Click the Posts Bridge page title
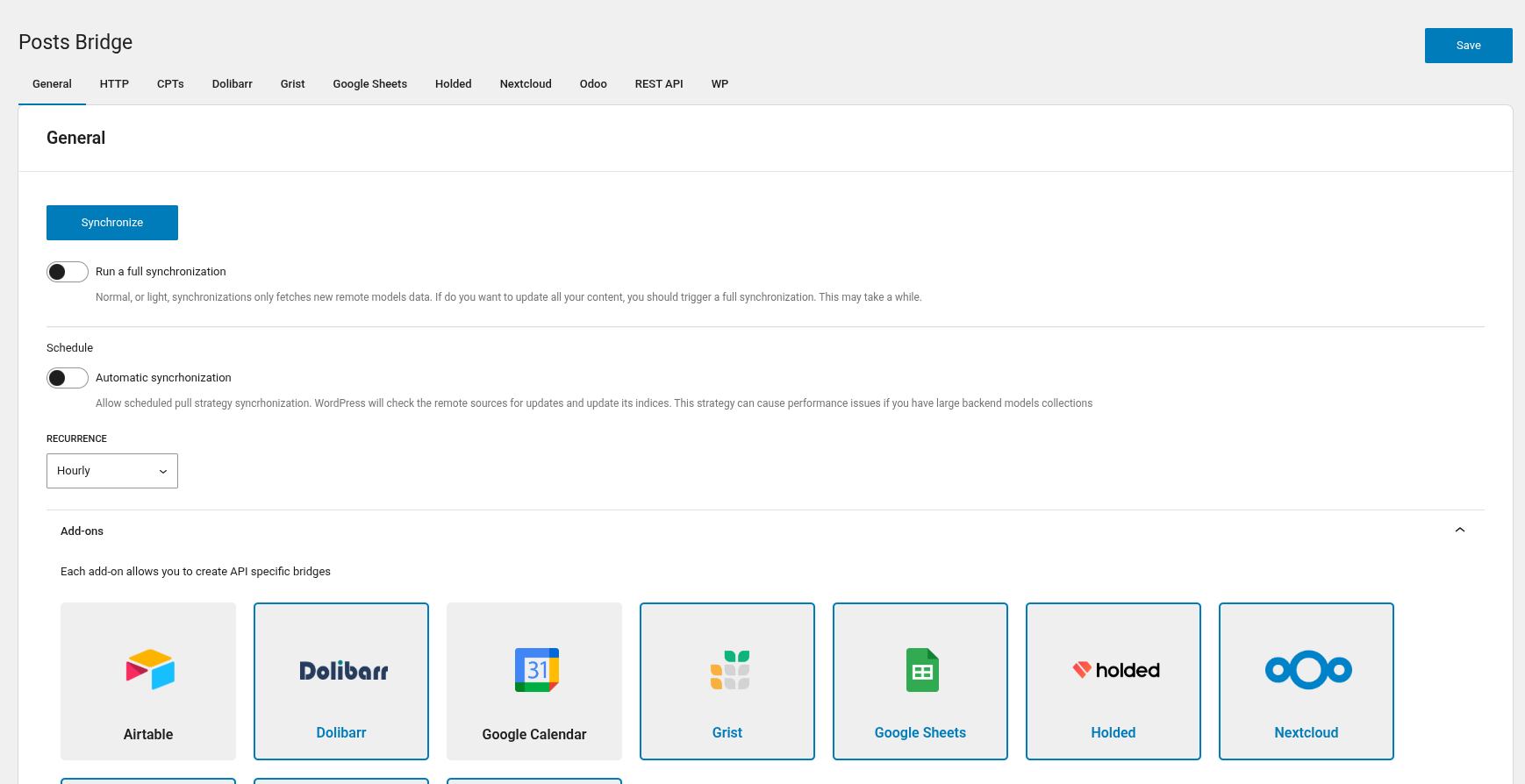The width and height of the screenshot is (1525, 784). pyautogui.click(x=75, y=42)
